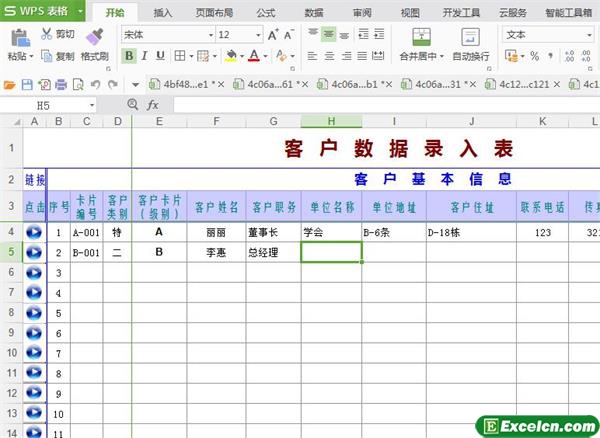
Task: Click the increase decimal places icon
Action: 569,56
